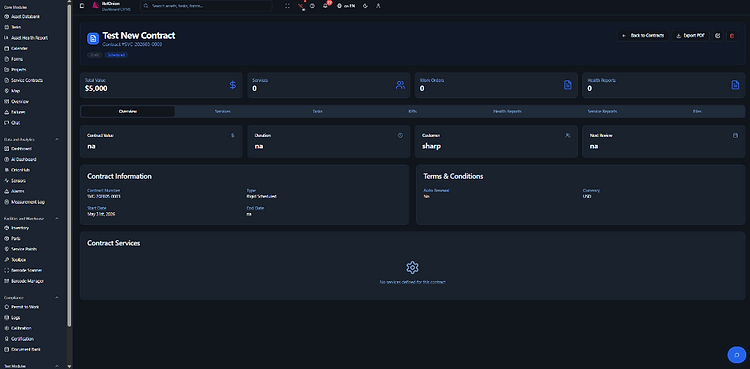Screen dimensions: 750x369
Task: Click the search assets, tasks, forms field
Action: tap(206, 6)
